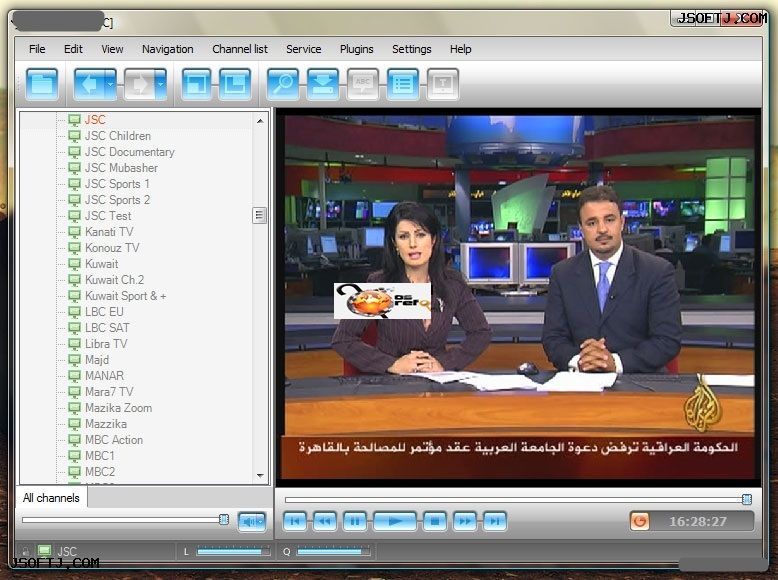Toggle the ABC subtitles toolbar icon

pos(363,84)
